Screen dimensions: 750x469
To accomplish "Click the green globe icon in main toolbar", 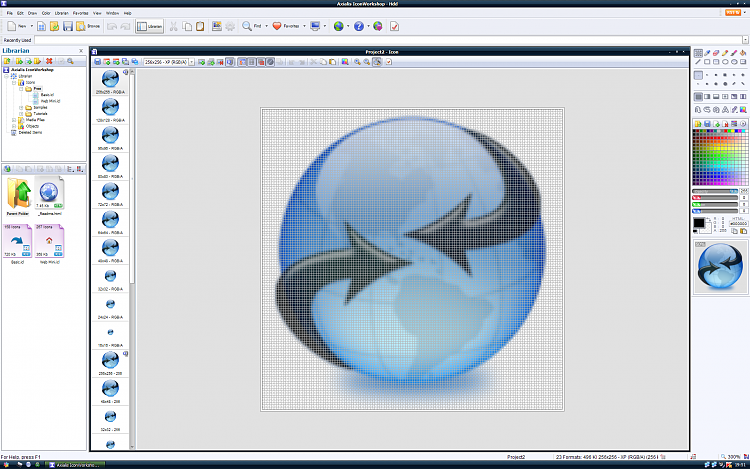I will pyautogui.click(x=339, y=26).
